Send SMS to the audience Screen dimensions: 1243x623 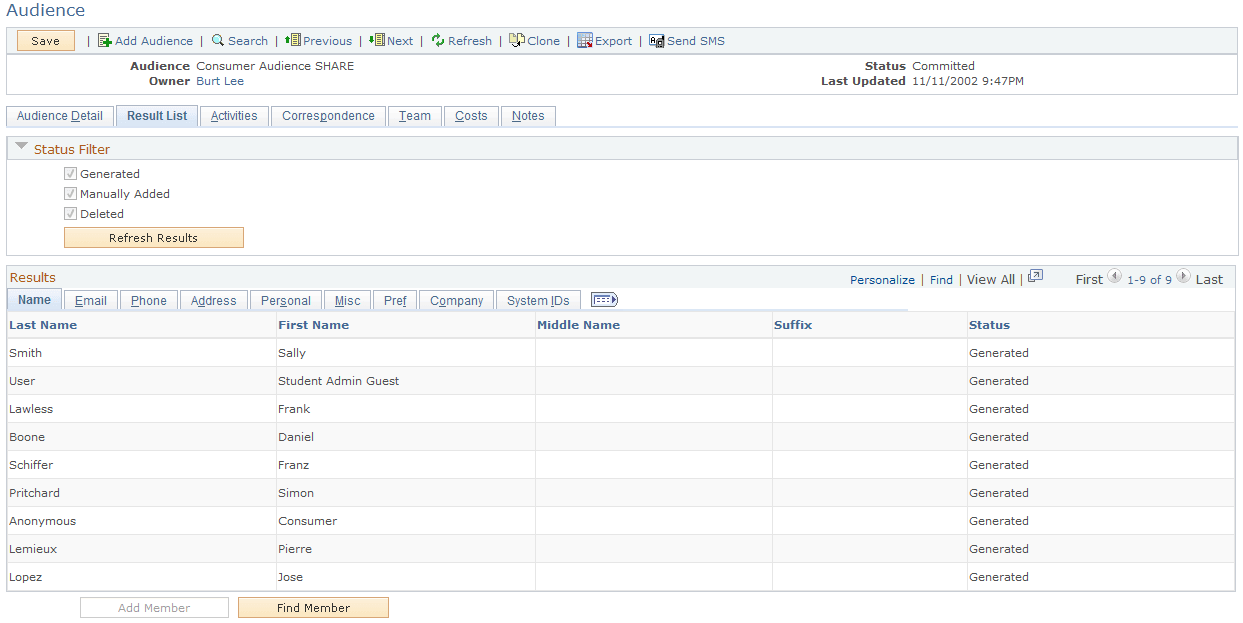pos(656,41)
